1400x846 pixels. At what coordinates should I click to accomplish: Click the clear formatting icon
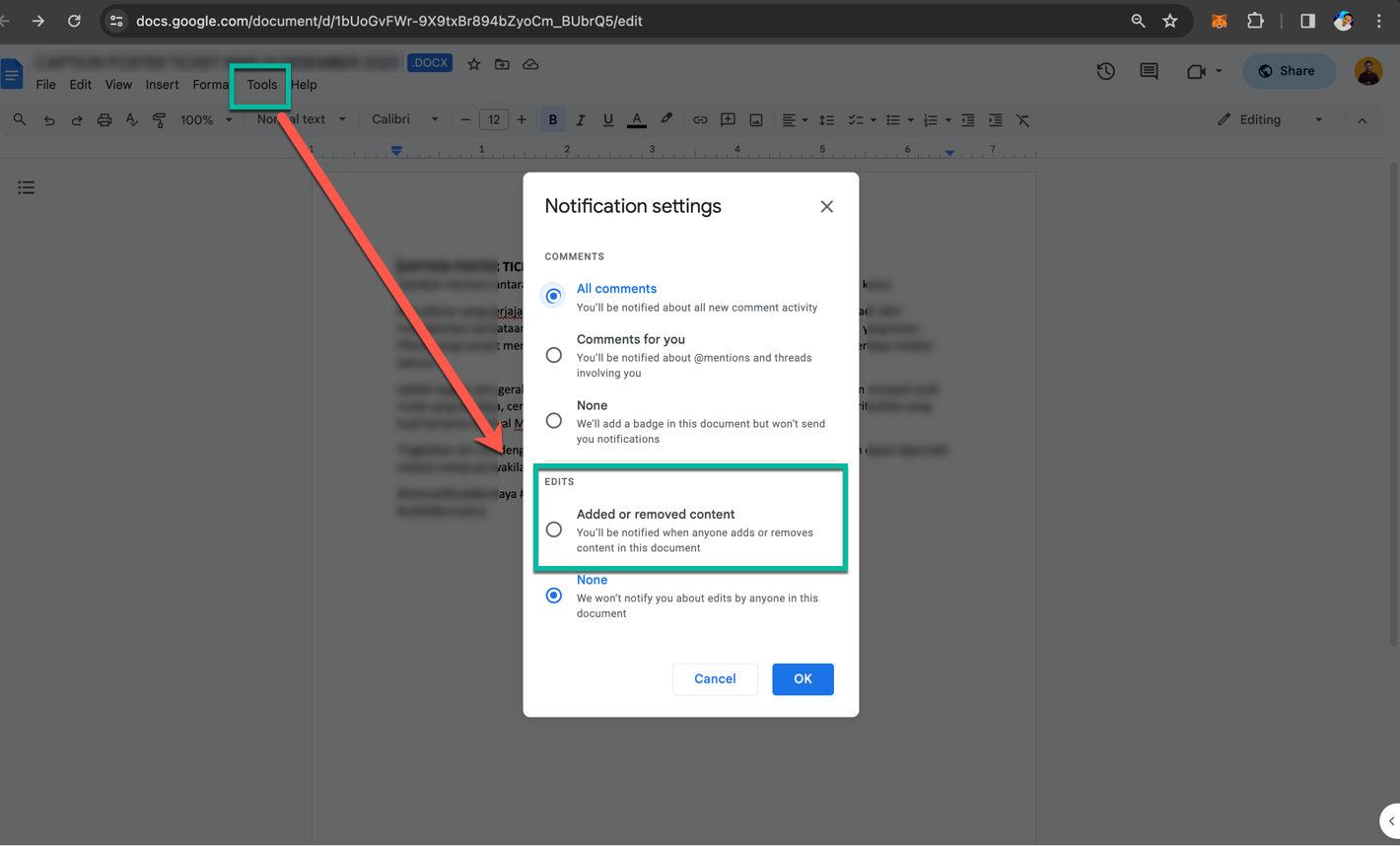(1023, 119)
